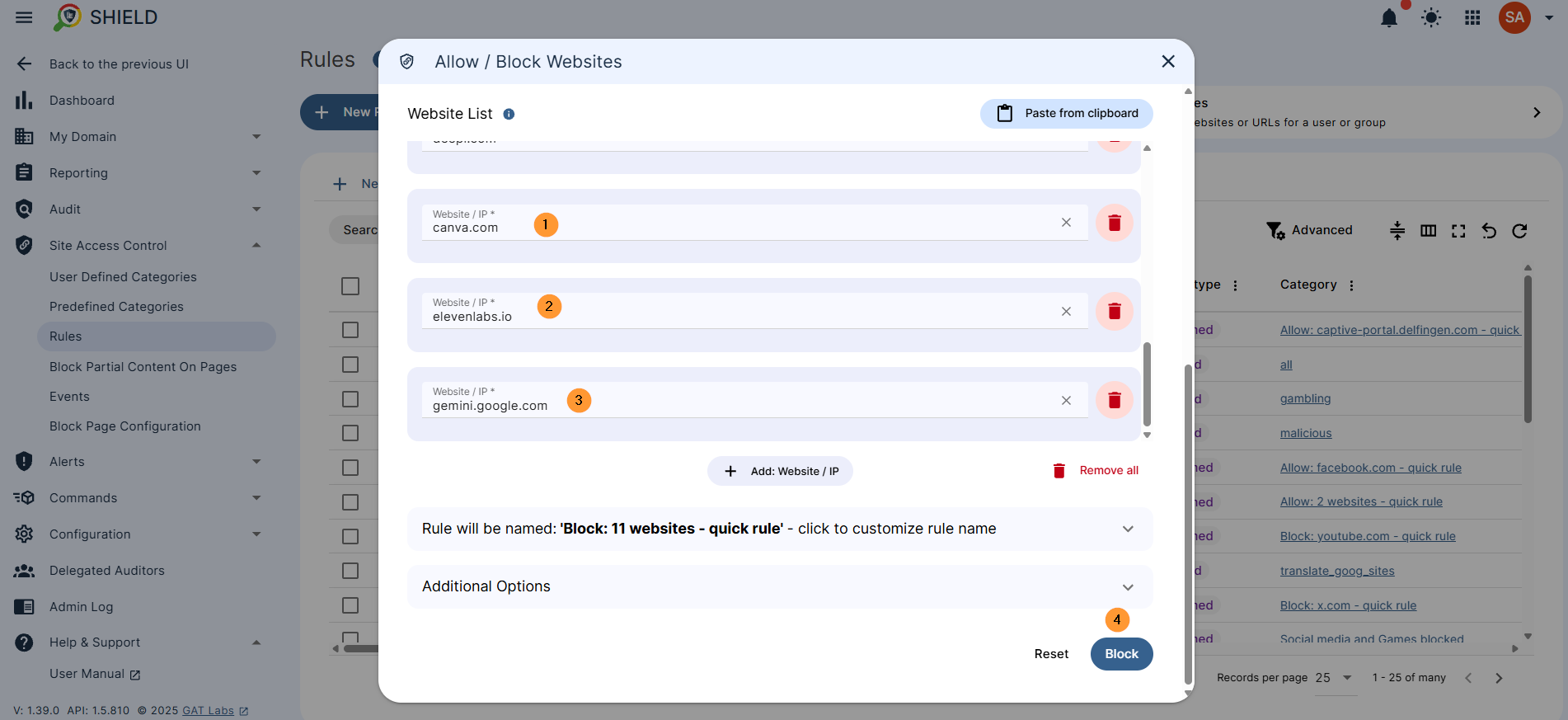Expand Audit sidebar menu

[256, 209]
